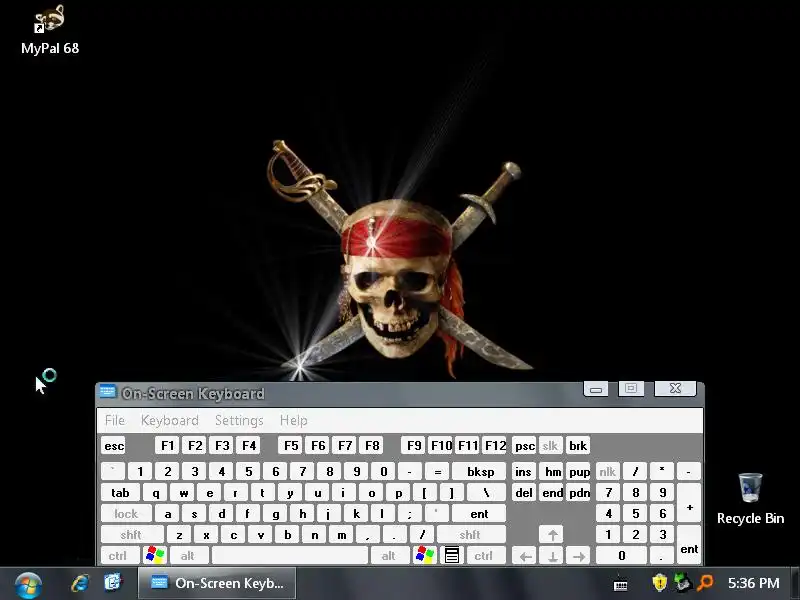
Task: Click the backslash key
Action: click(487, 492)
